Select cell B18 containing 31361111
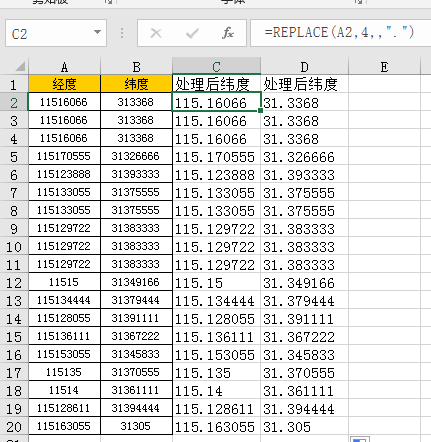This screenshot has height=442, width=431. point(136,390)
